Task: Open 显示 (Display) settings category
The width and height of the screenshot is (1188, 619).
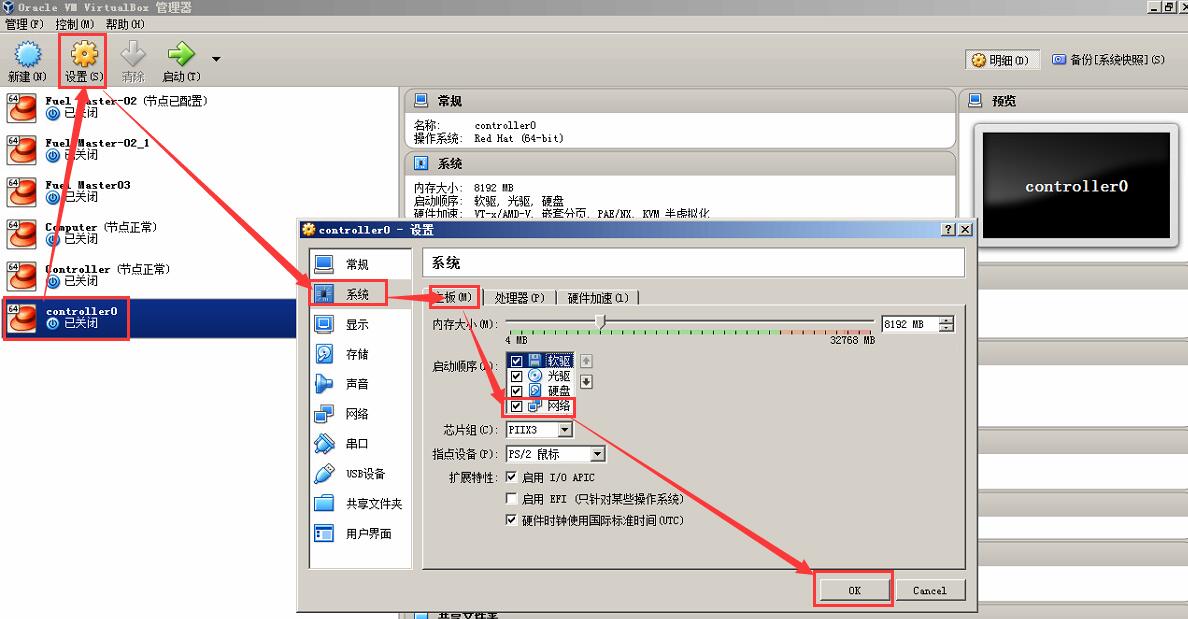Action: coord(359,324)
